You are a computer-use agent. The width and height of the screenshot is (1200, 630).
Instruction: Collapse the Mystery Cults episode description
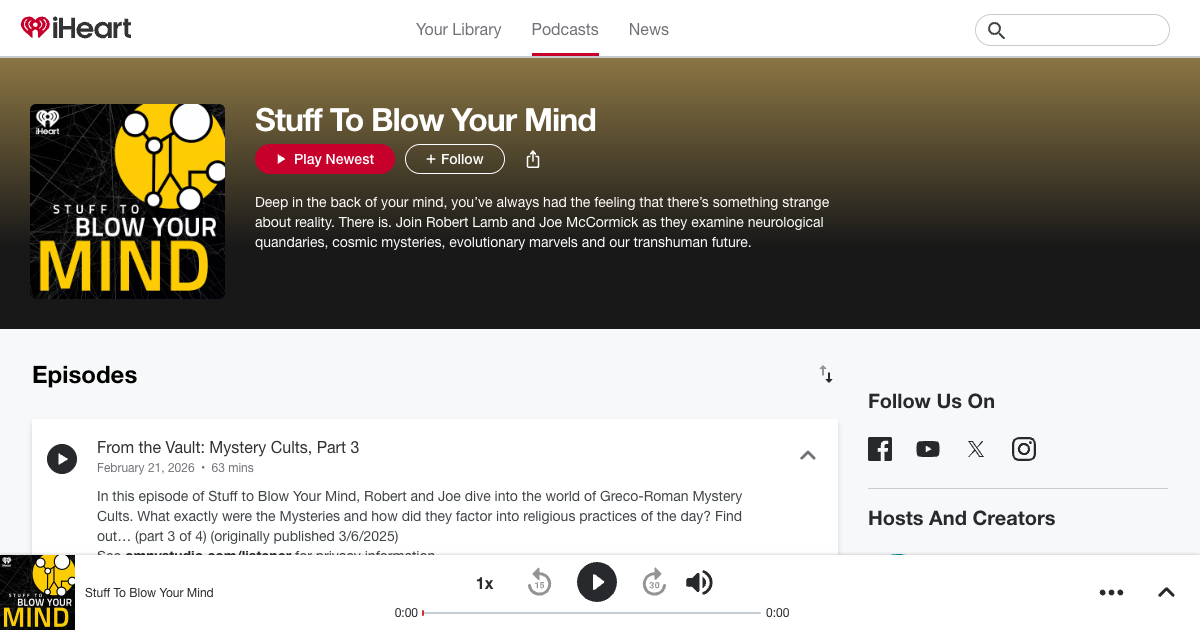coord(807,454)
